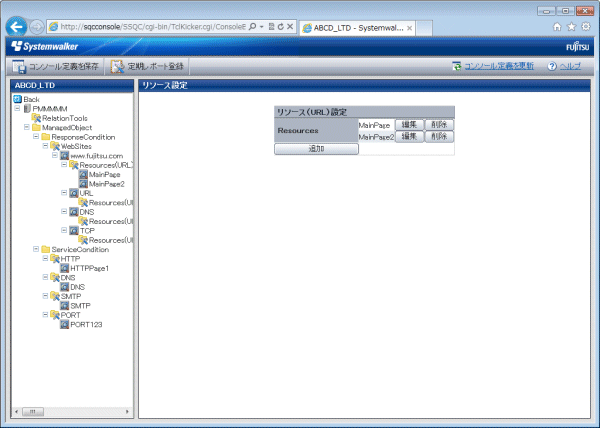Click the MainPage2 node icon in tree

[83, 184]
